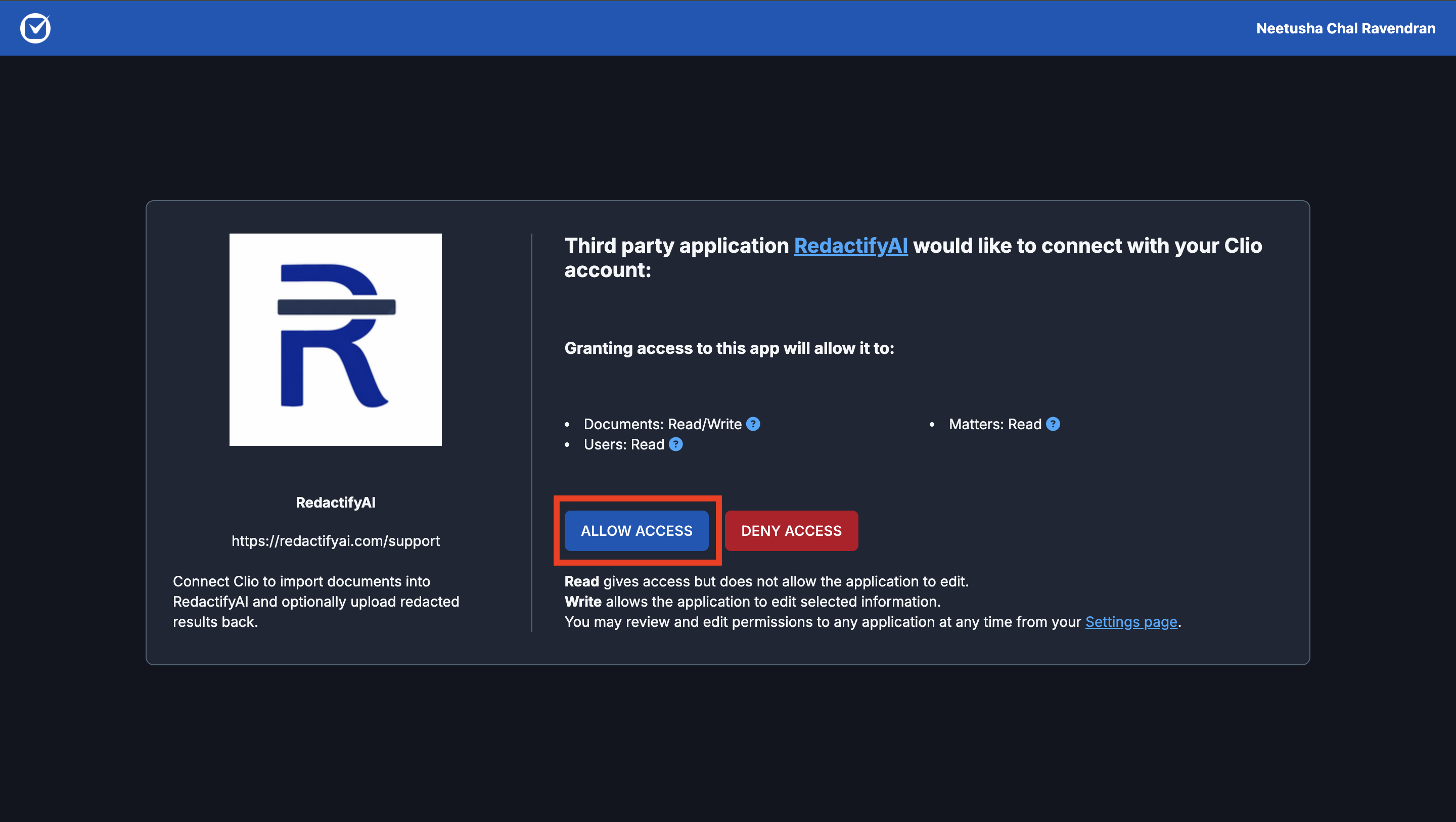Click the app description starting 'Connect Clio to import'
1456x822 pixels.
pyautogui.click(x=316, y=602)
